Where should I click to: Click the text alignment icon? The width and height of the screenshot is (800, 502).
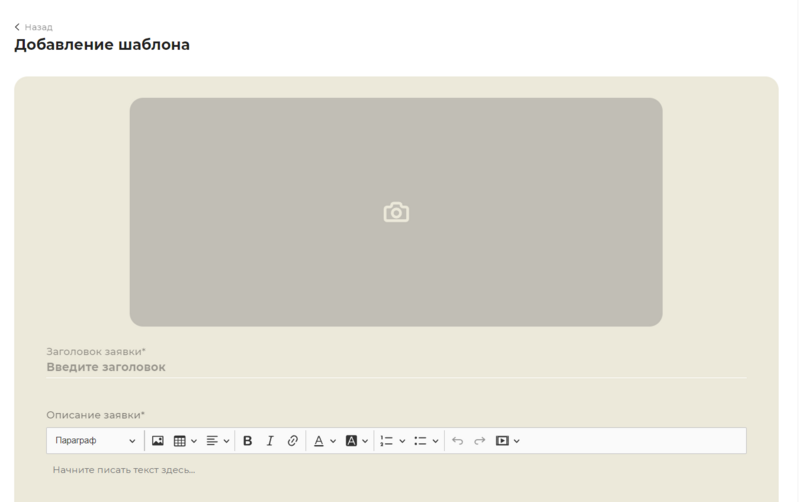pos(212,441)
